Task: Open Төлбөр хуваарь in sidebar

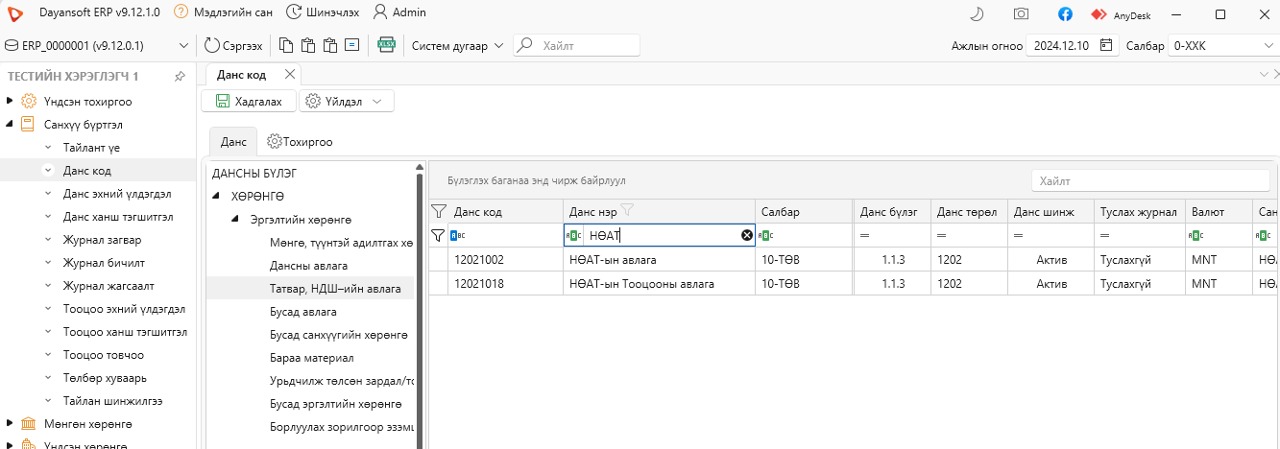Action: click(x=105, y=377)
